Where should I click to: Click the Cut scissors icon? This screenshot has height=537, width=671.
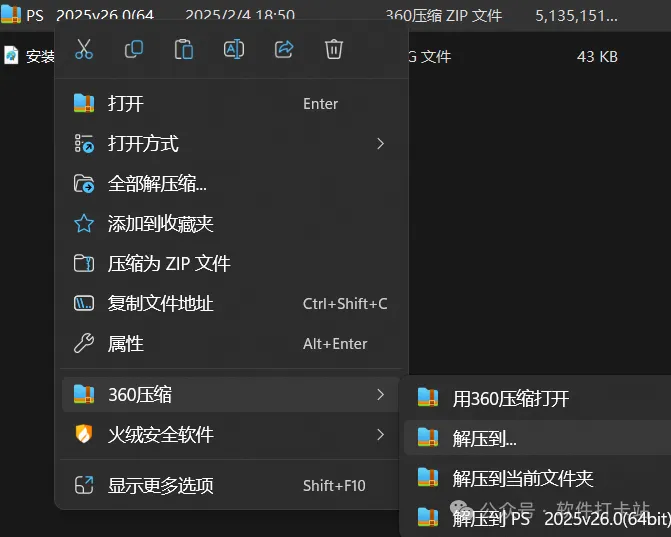click(84, 49)
